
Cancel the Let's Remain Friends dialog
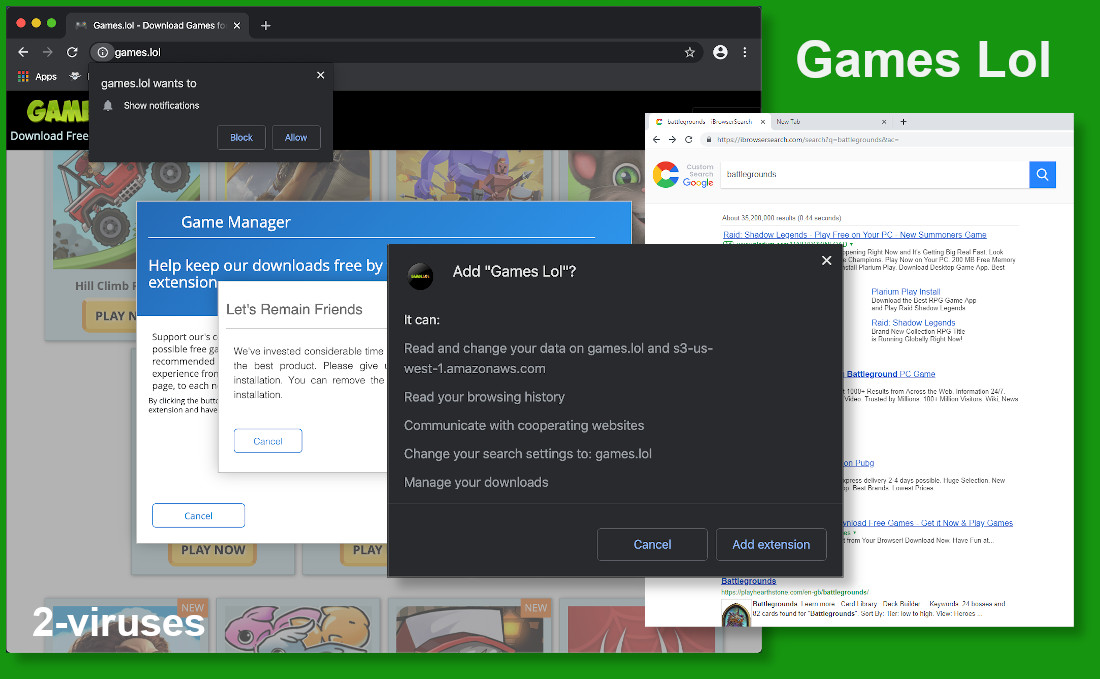[267, 440]
